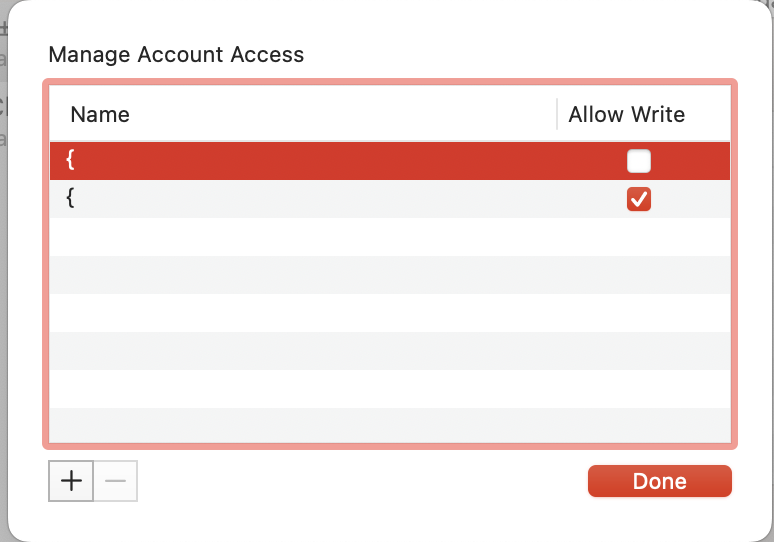Click the blank space left of Done button
Screen dimensions: 774x542
(360, 481)
